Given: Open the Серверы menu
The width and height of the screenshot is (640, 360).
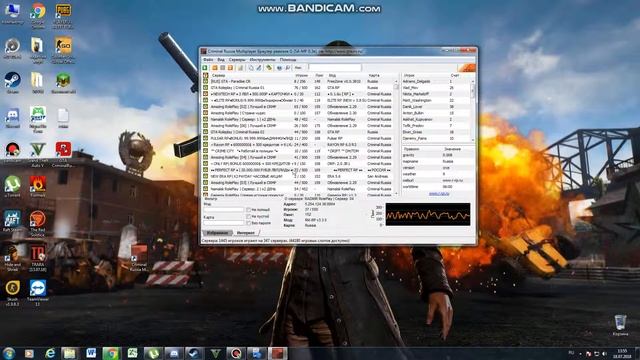Looking at the screenshot, I should click(x=237, y=60).
